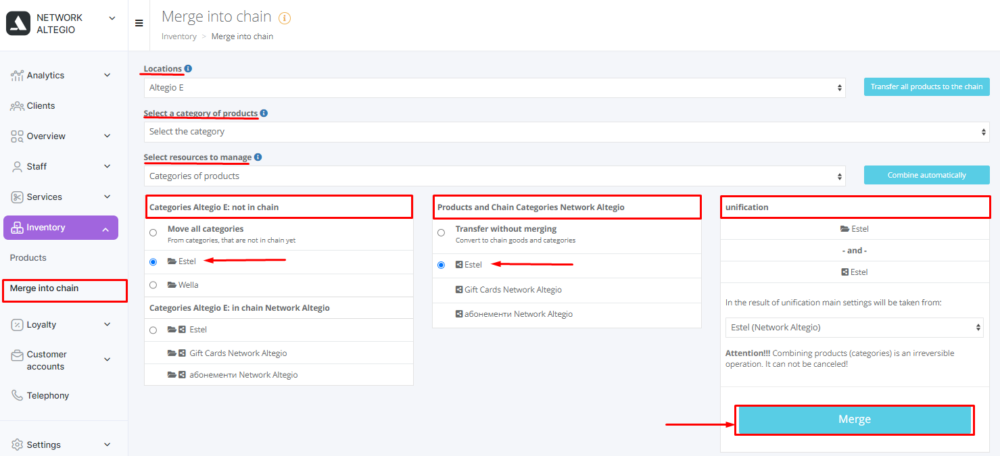Image resolution: width=1000 pixels, height=456 pixels.
Task: Click the Inventory breadcrumb link
Action: (179, 36)
